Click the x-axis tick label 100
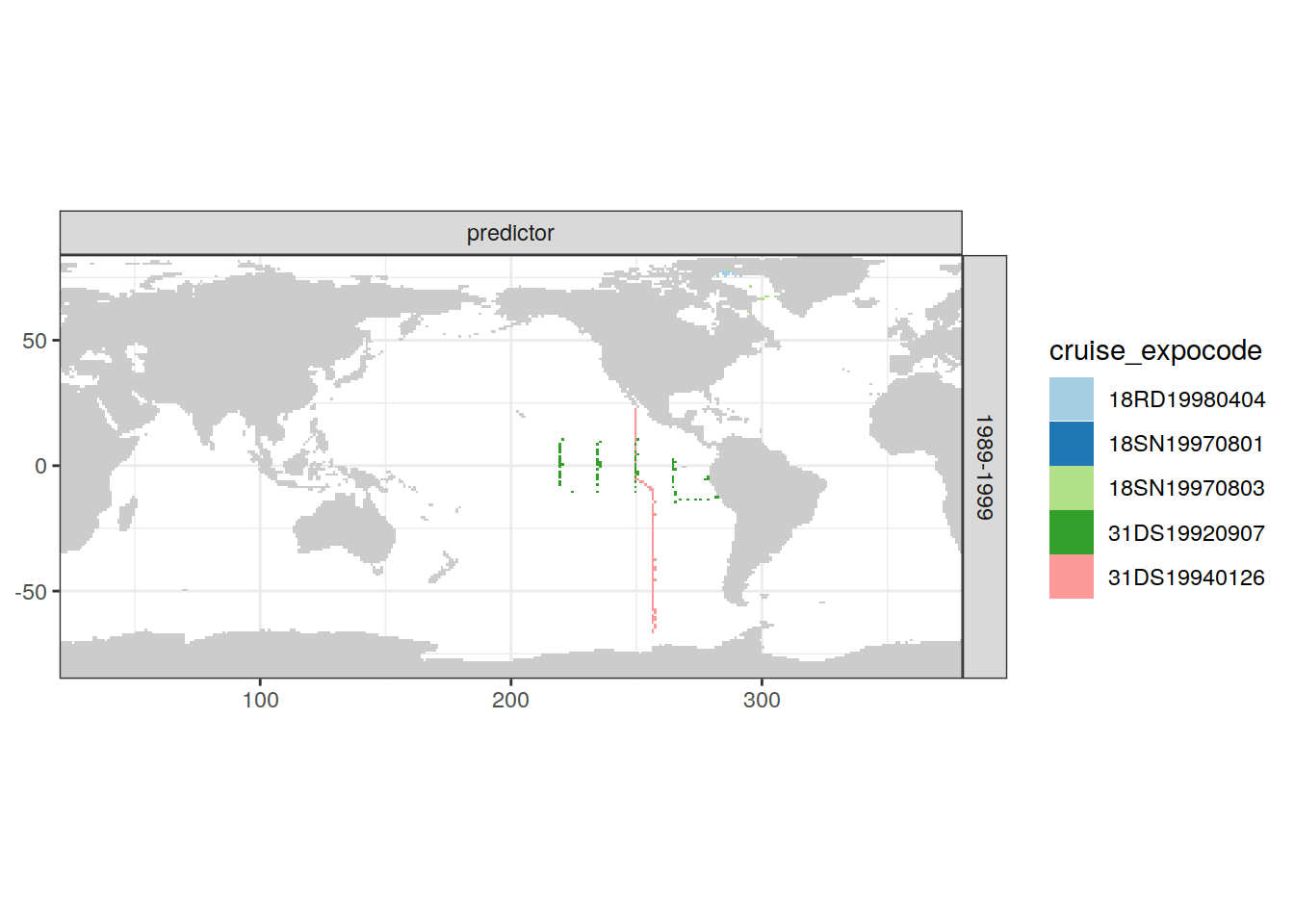1294x924 pixels. click(x=260, y=701)
